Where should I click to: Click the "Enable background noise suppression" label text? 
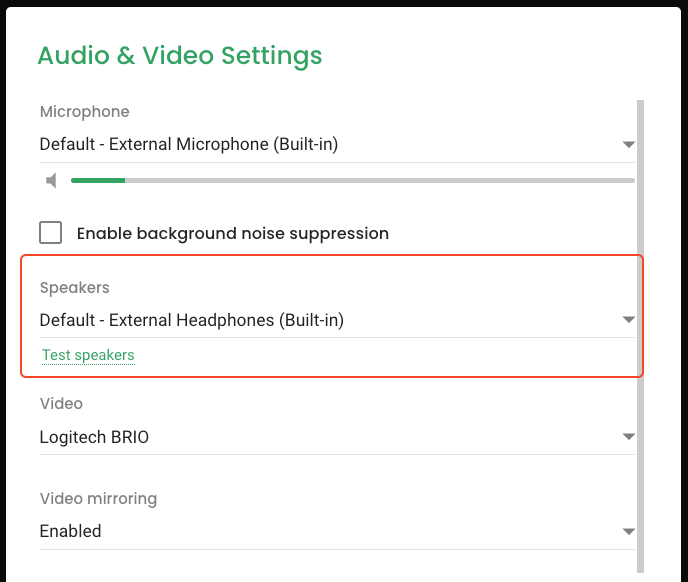coord(232,234)
